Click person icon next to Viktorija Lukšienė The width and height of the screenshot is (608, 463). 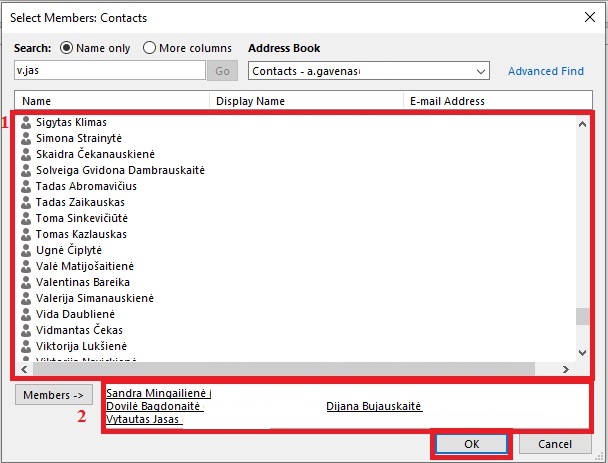[27, 346]
